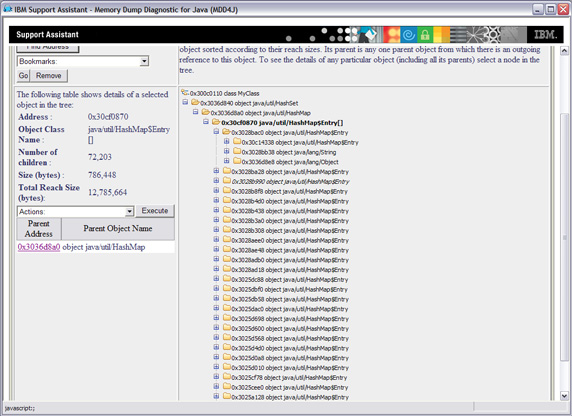Image resolution: width=572 pixels, height=416 pixels.
Task: Click the folder icon of 0x3028b438 entry
Action: click(x=227, y=211)
